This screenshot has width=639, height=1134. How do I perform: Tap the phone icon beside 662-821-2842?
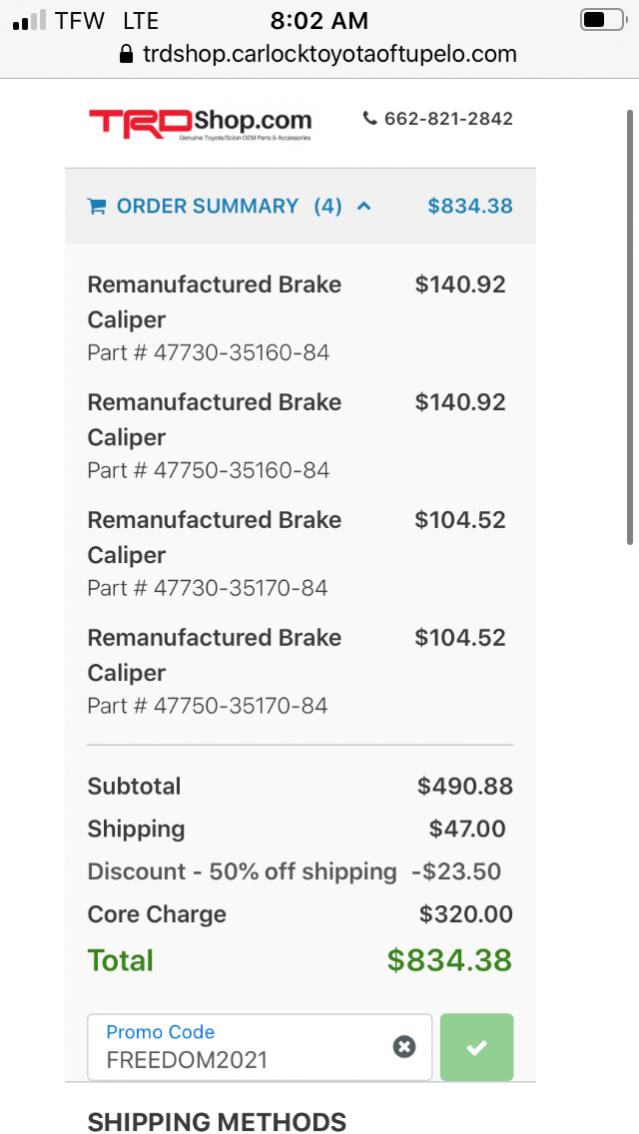coord(370,118)
